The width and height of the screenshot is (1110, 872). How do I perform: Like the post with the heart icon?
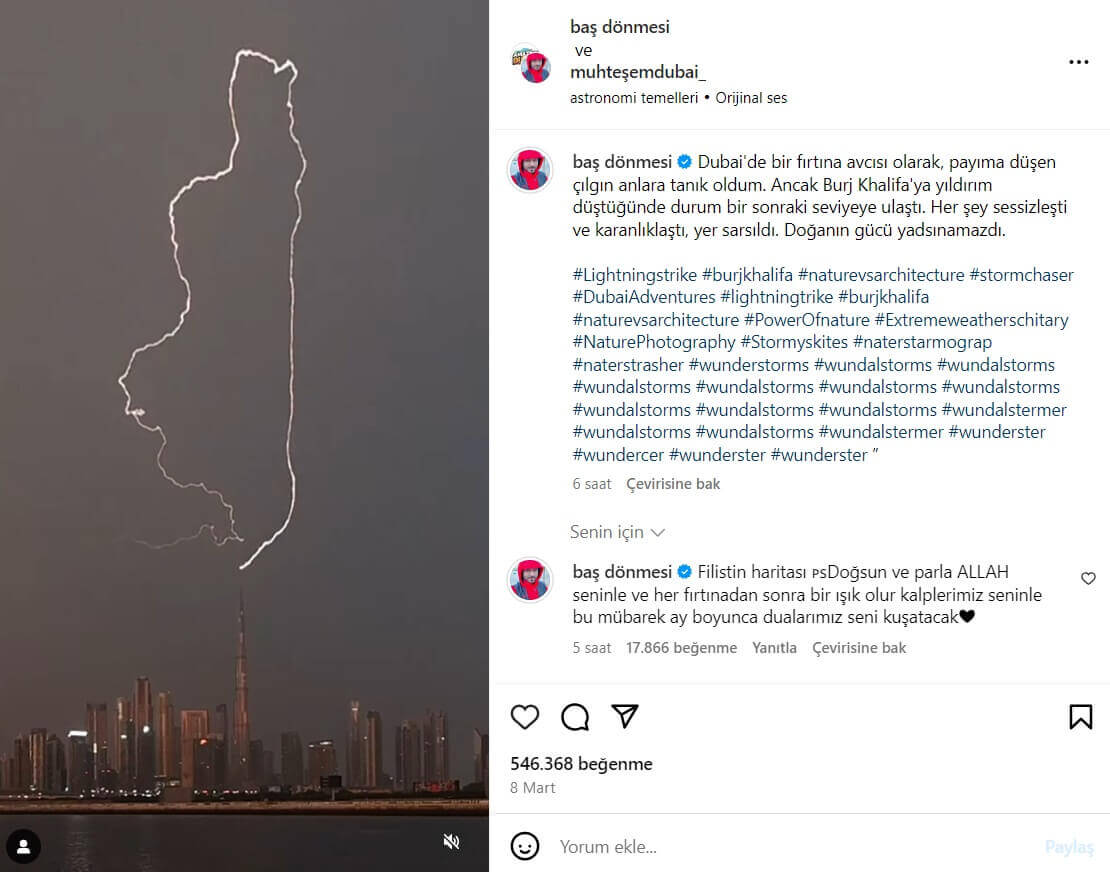(525, 717)
